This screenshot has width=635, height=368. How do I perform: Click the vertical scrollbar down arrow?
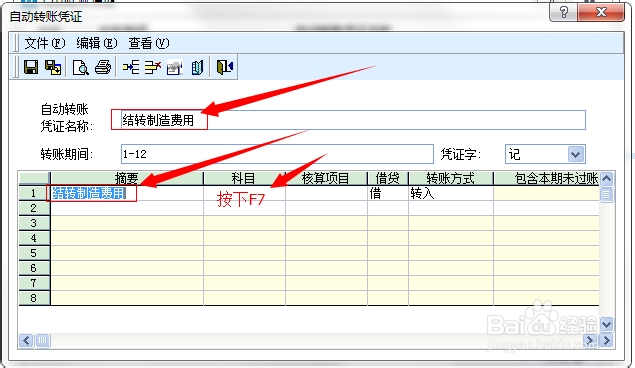[606, 324]
